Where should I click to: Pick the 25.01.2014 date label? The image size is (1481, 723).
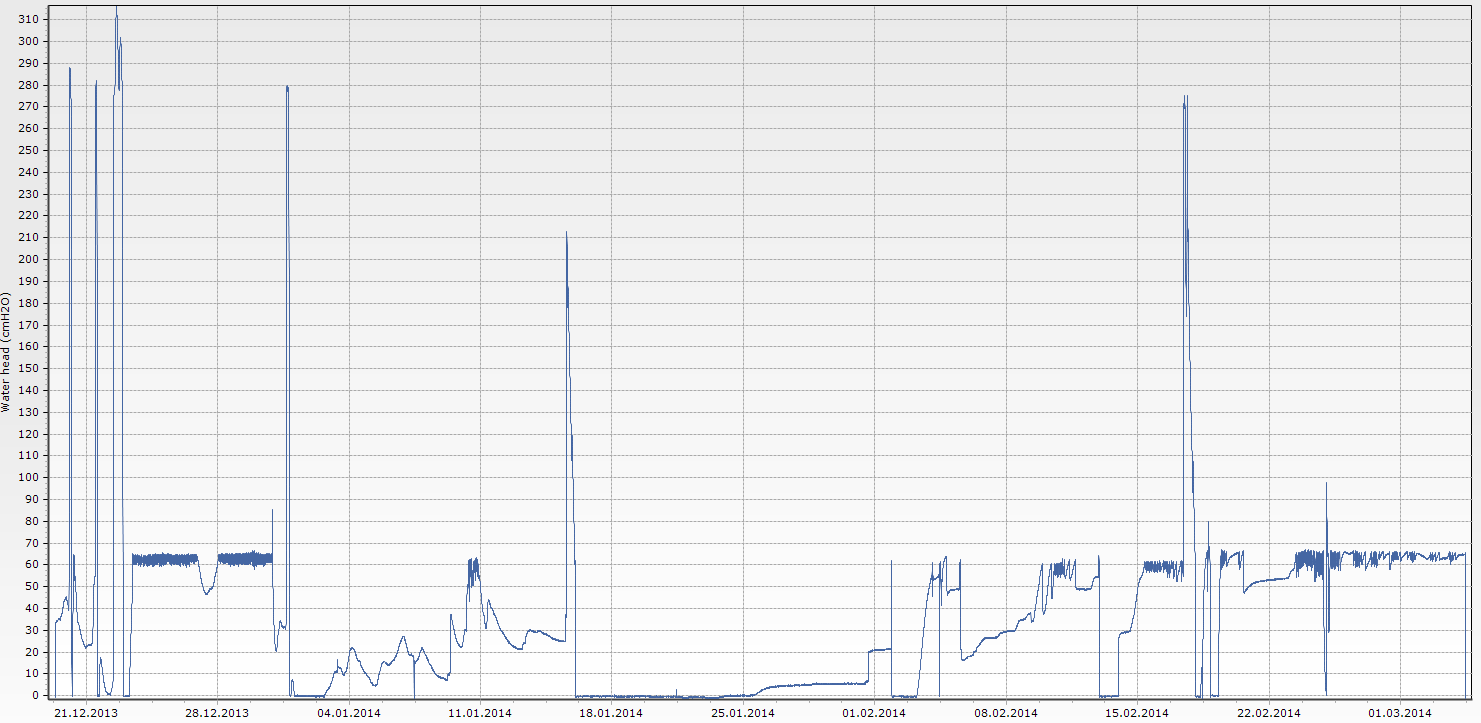pyautogui.click(x=743, y=713)
